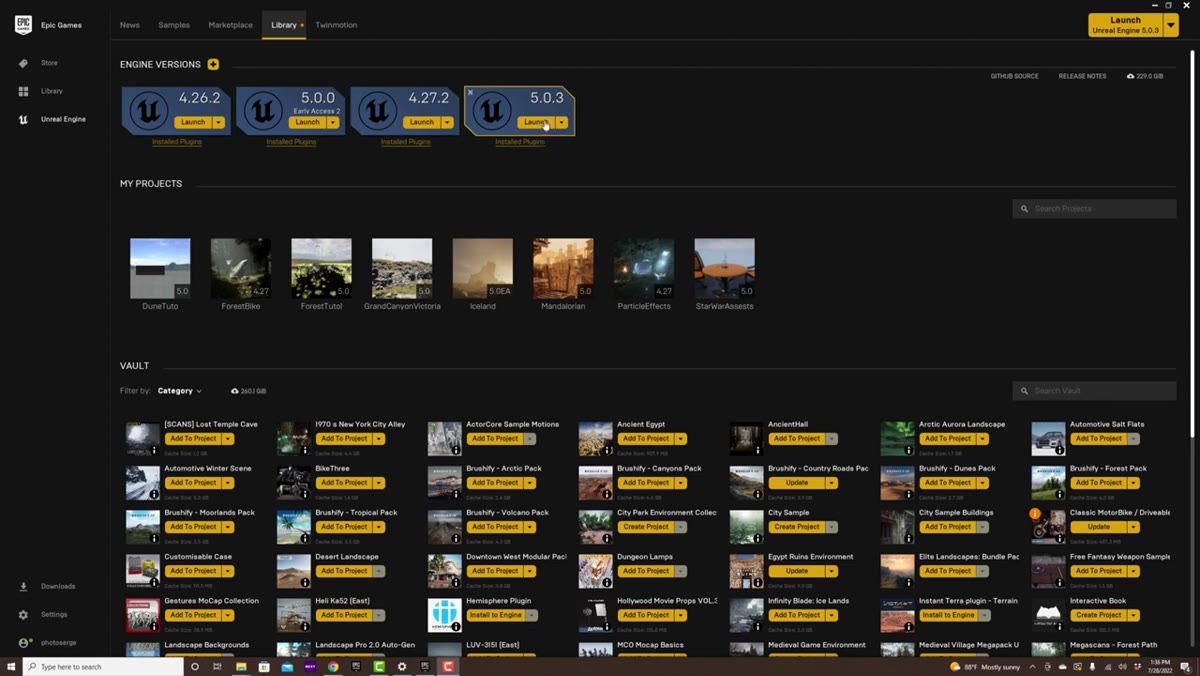Remove engine 5.0.3 using its X icon
This screenshot has width=1200, height=676.
pos(471,92)
